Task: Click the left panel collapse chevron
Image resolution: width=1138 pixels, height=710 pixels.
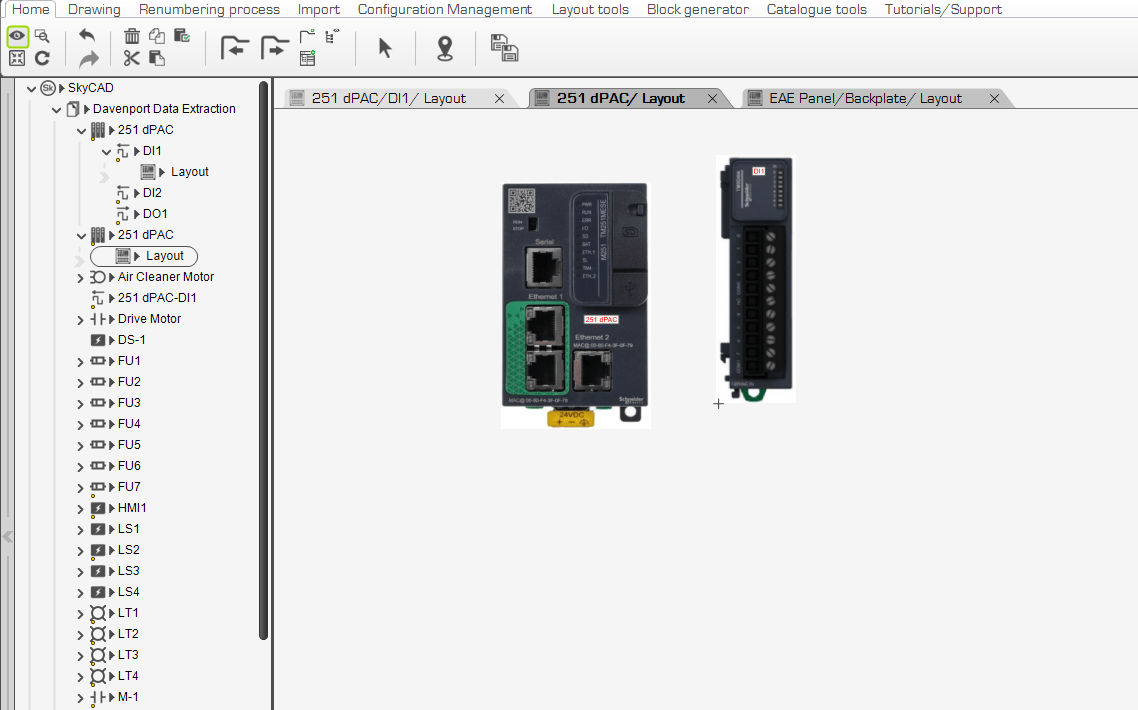Action: 8,537
